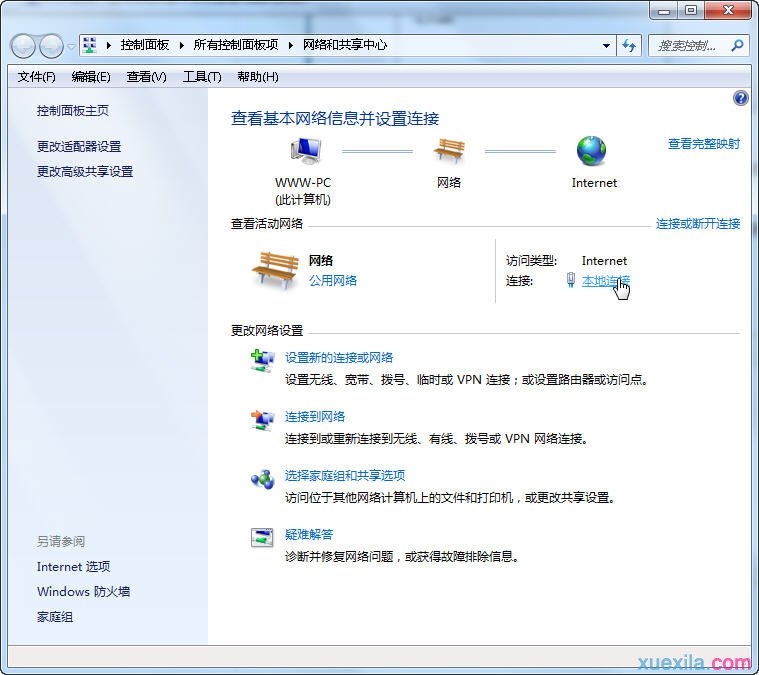The height and width of the screenshot is (675, 759).
Task: Click the homegroup and sharing options icon
Action: pos(262,479)
